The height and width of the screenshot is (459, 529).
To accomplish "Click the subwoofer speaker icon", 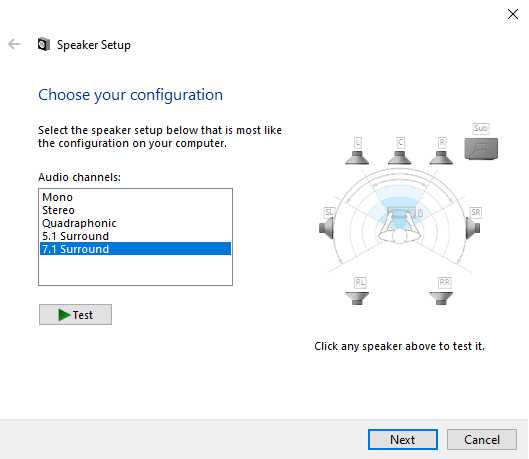I will click(481, 149).
